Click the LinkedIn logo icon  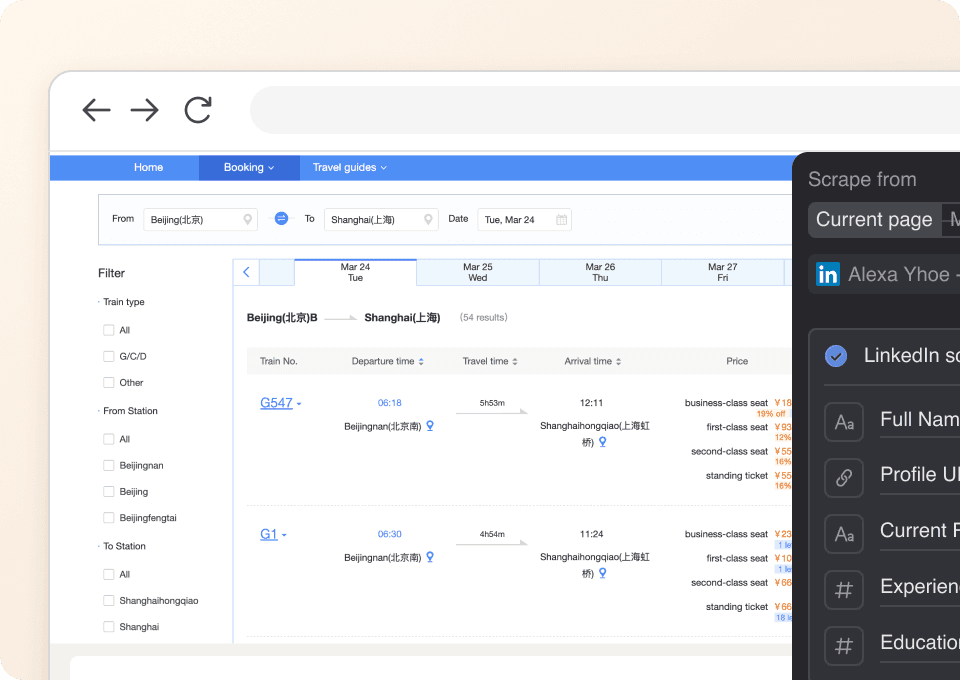(827, 274)
